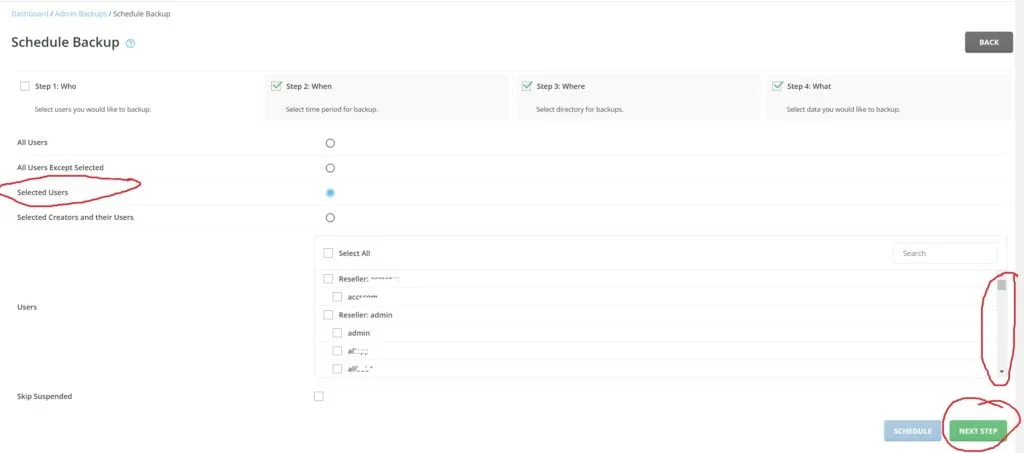Click the help icon beside Schedule Backup

tap(131, 43)
